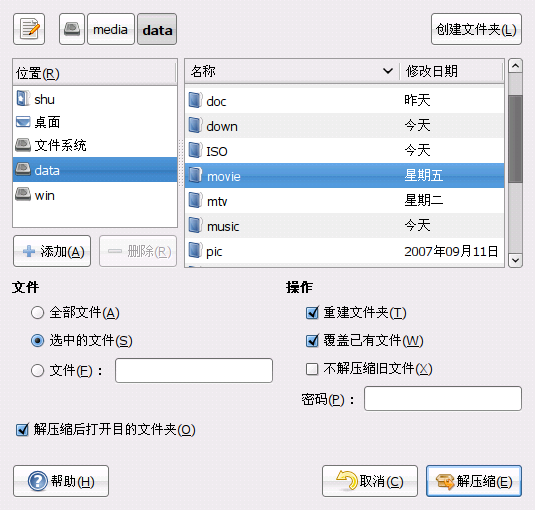The width and height of the screenshot is (535, 510).
Task: Click the type-a-filename pencil icon
Action: pos(29,29)
